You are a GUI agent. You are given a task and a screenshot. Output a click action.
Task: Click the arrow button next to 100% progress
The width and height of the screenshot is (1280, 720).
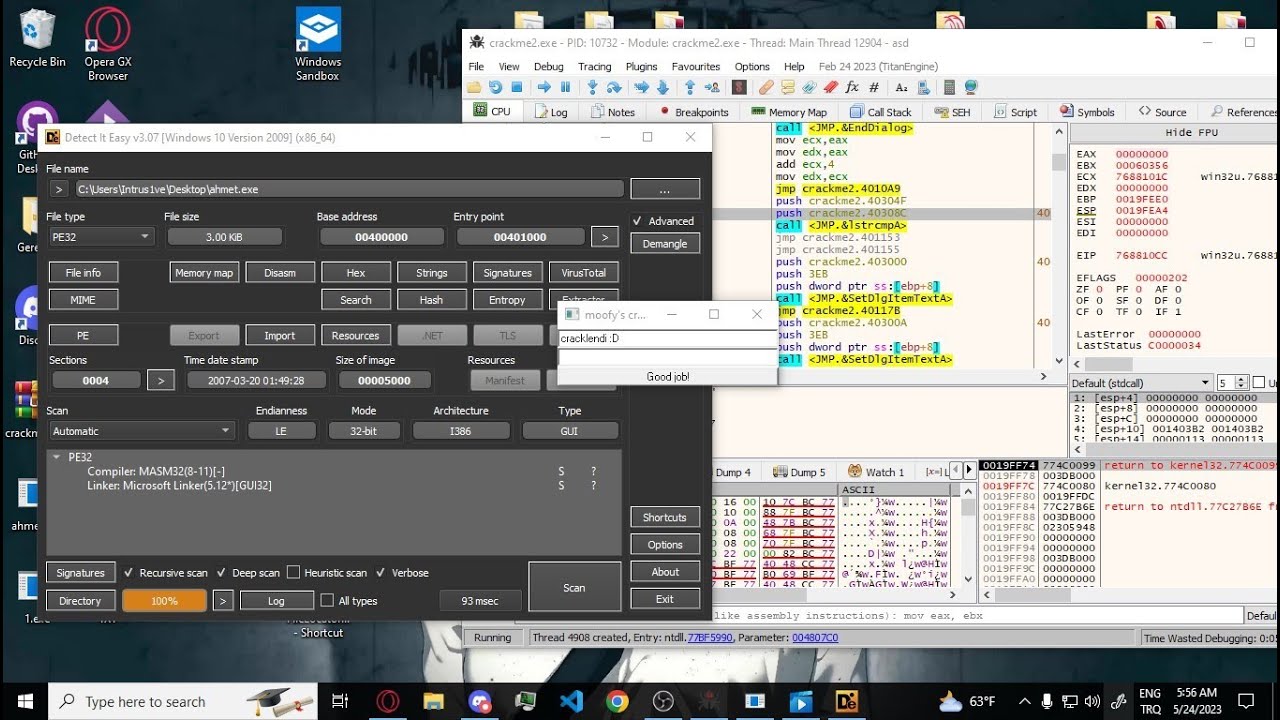click(224, 601)
